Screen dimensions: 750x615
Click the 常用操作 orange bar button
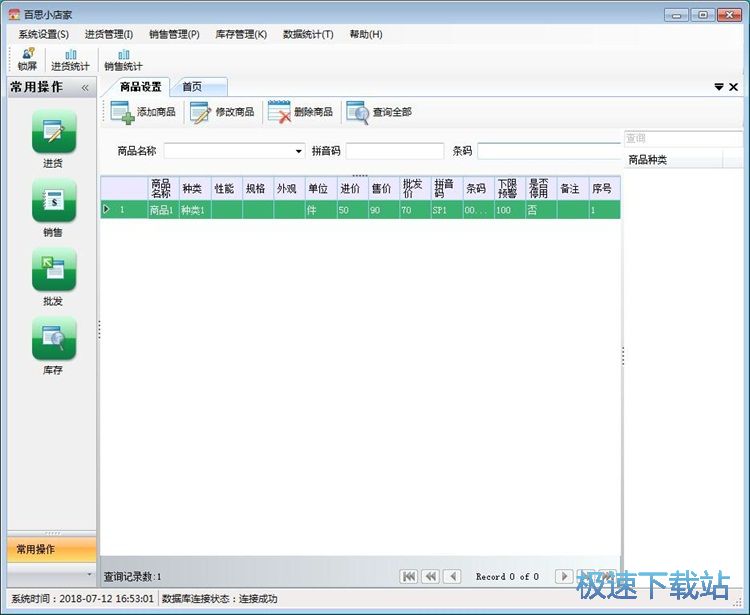[x=52, y=549]
